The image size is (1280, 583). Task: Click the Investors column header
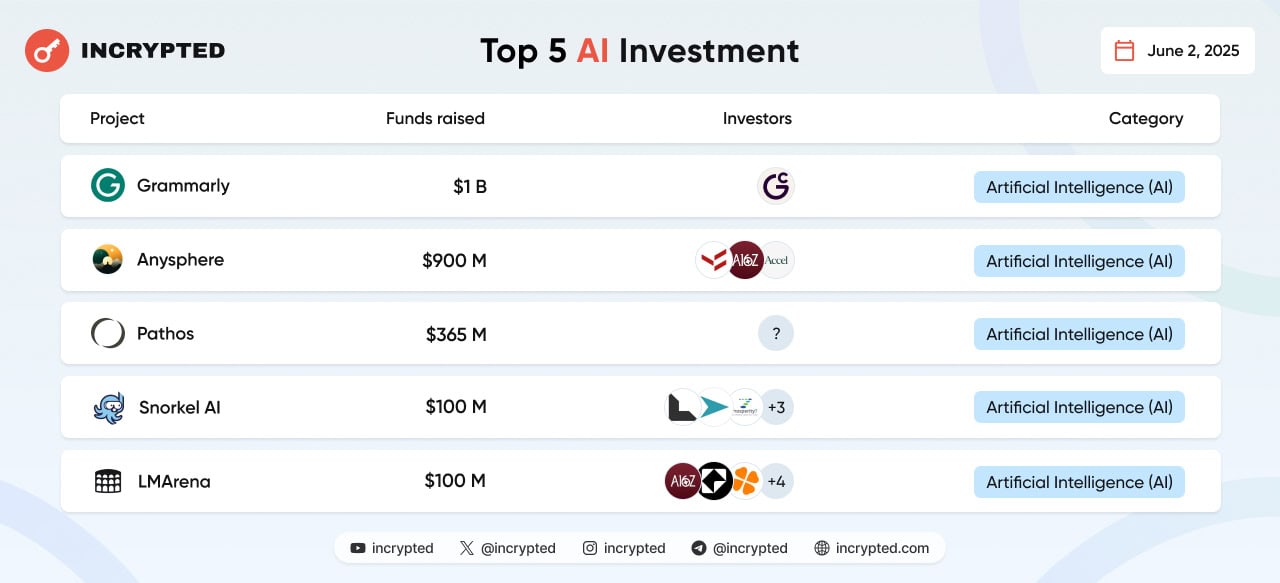(757, 119)
